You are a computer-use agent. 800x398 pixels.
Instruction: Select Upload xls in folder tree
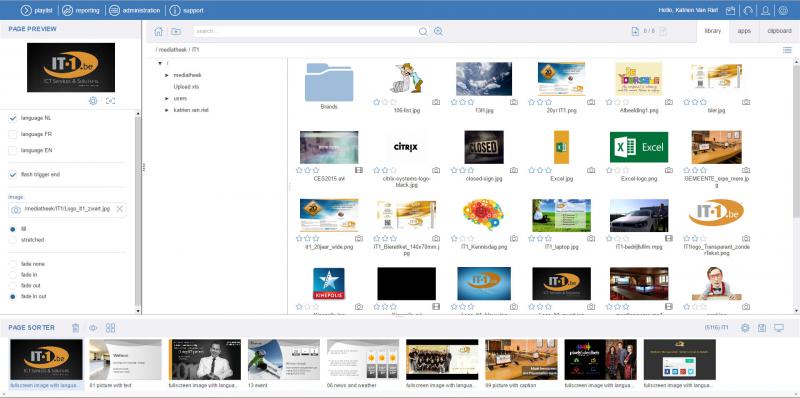click(186, 87)
